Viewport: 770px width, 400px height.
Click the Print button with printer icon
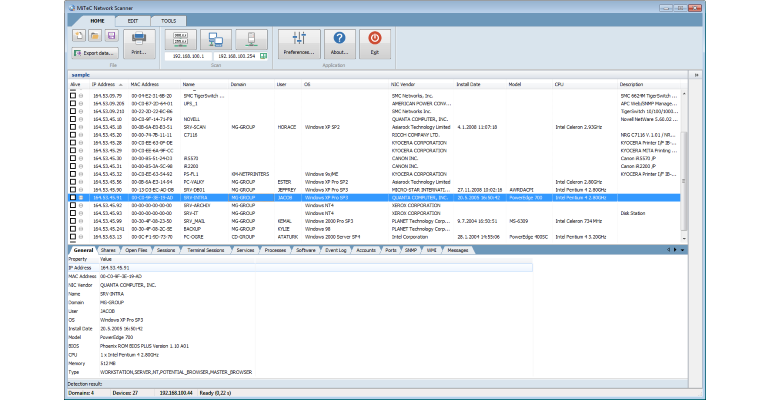click(x=139, y=44)
